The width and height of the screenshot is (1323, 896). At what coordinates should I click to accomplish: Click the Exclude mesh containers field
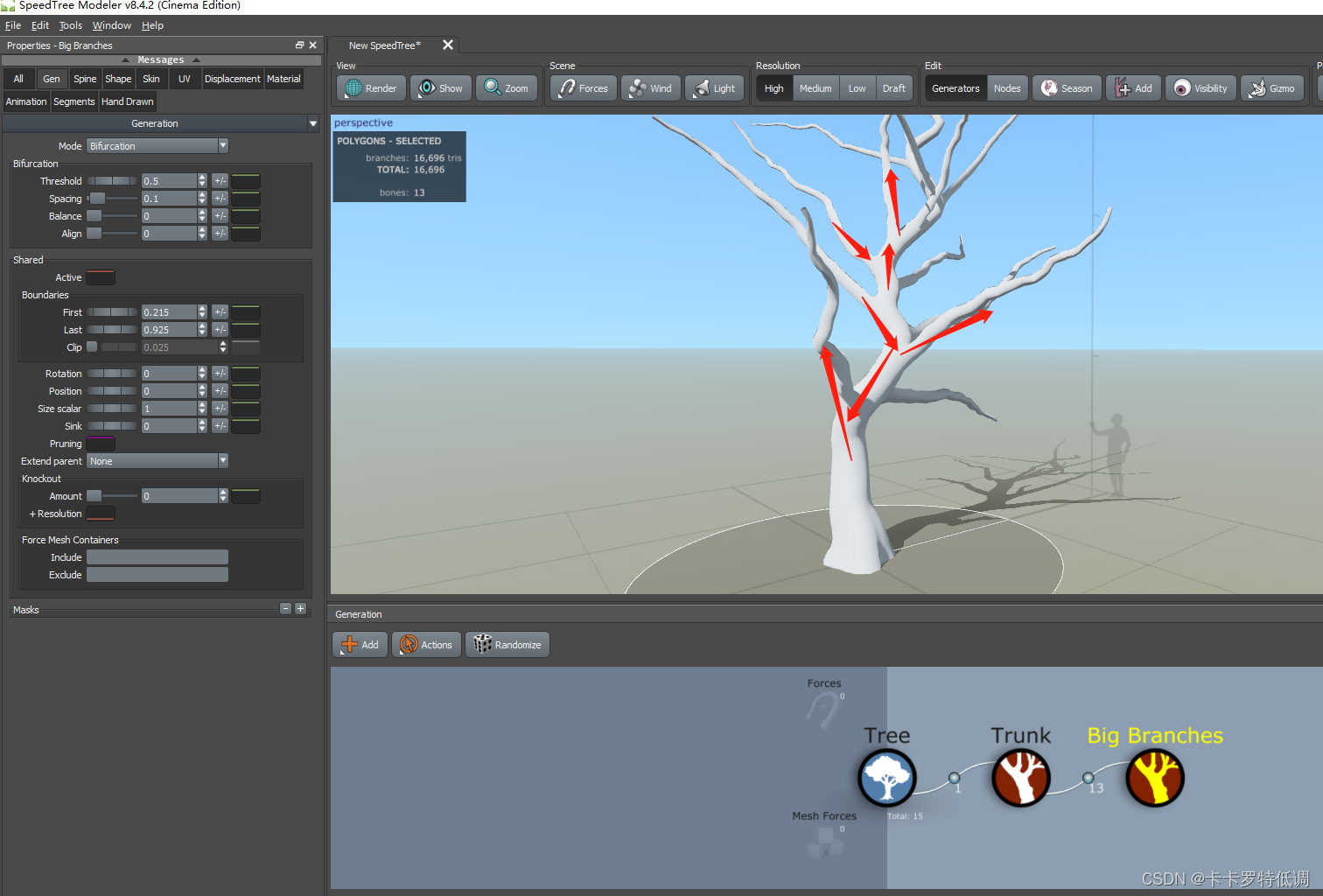[x=157, y=575]
